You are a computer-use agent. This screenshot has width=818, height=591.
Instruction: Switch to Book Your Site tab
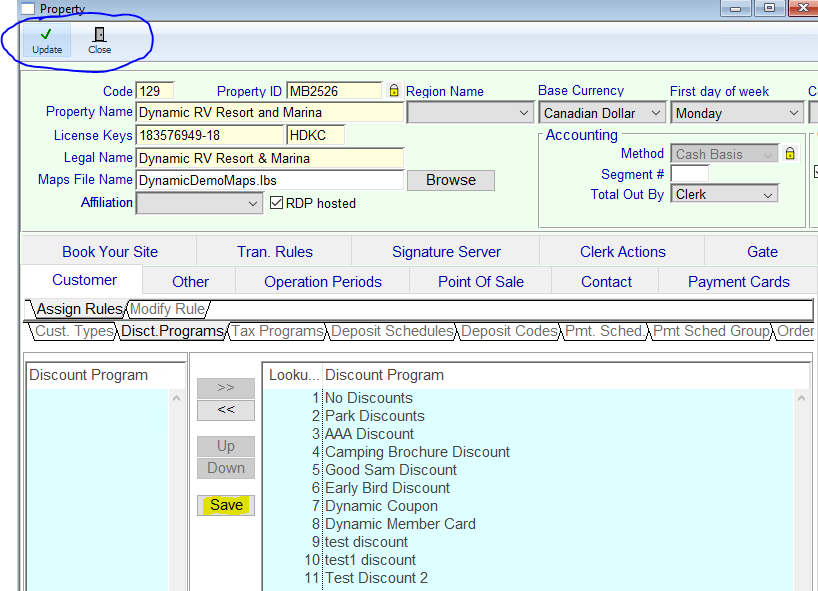(x=110, y=251)
